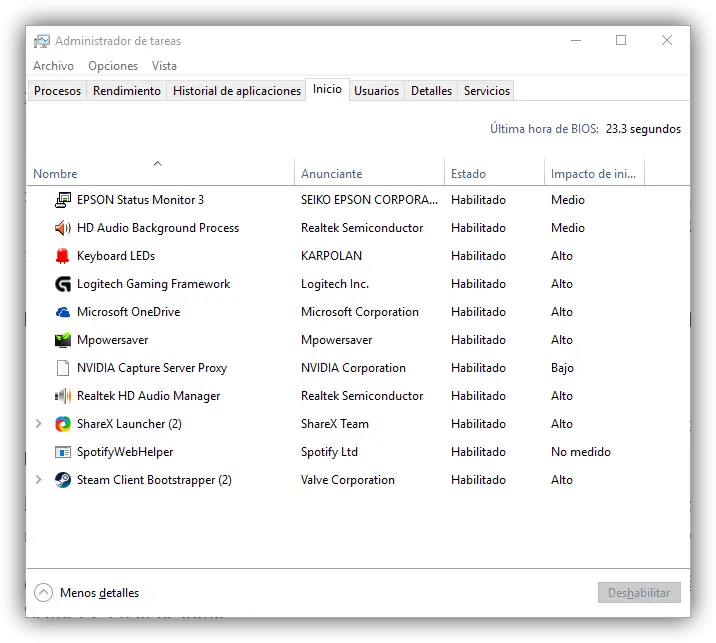
Task: Switch to the Usuarios tab
Action: (377, 91)
